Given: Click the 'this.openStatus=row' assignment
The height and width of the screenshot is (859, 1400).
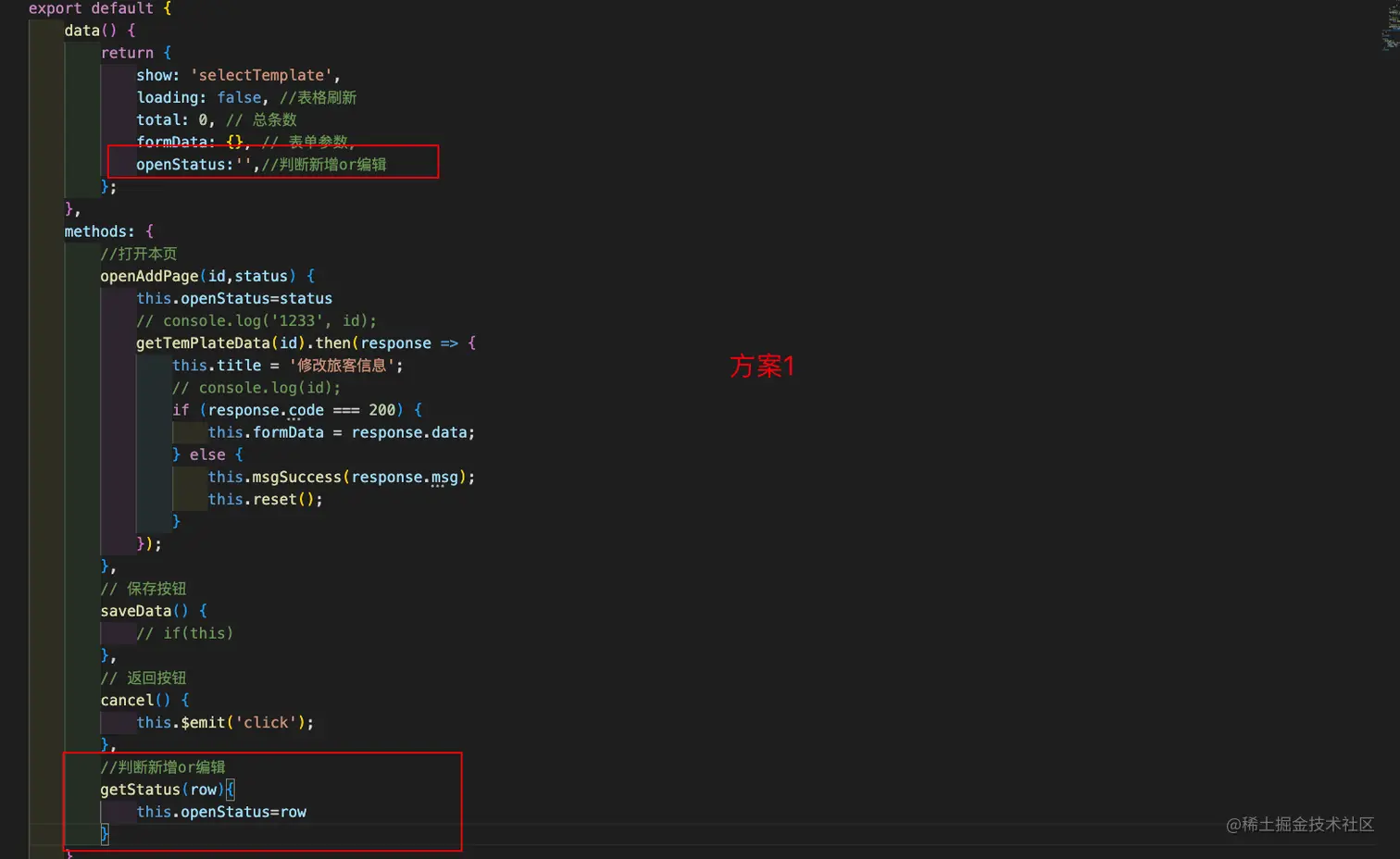Looking at the screenshot, I should click(221, 812).
